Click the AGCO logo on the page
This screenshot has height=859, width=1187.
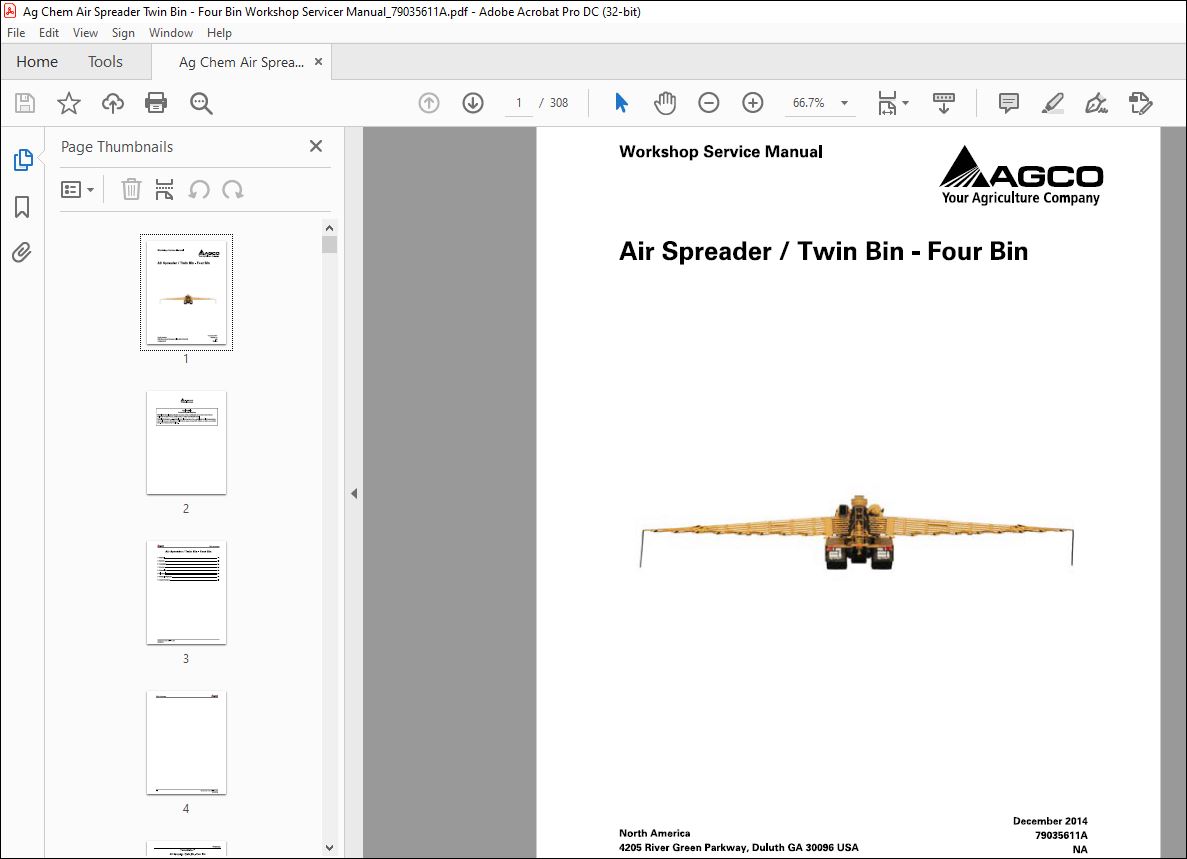coord(1021,175)
